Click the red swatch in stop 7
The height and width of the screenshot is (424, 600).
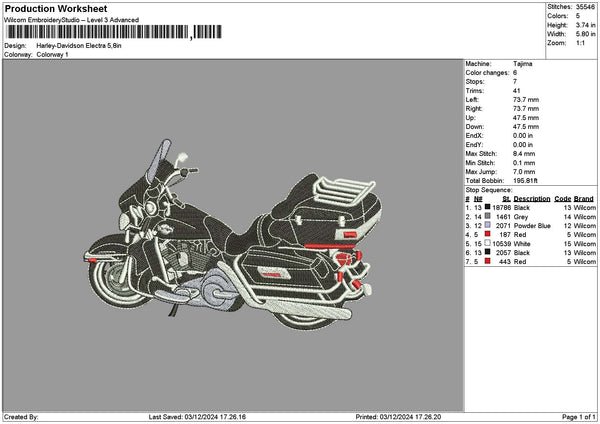(487, 261)
